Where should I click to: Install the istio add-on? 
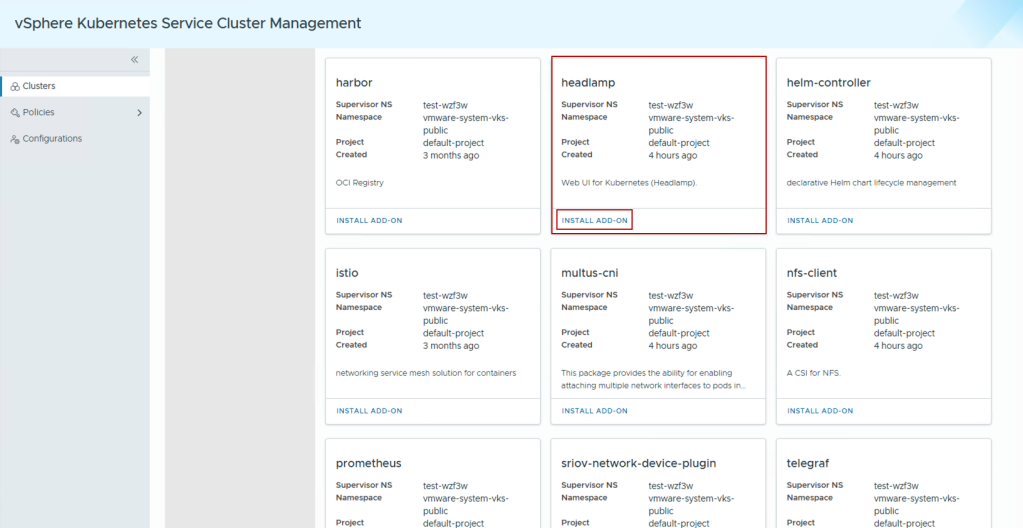point(369,411)
